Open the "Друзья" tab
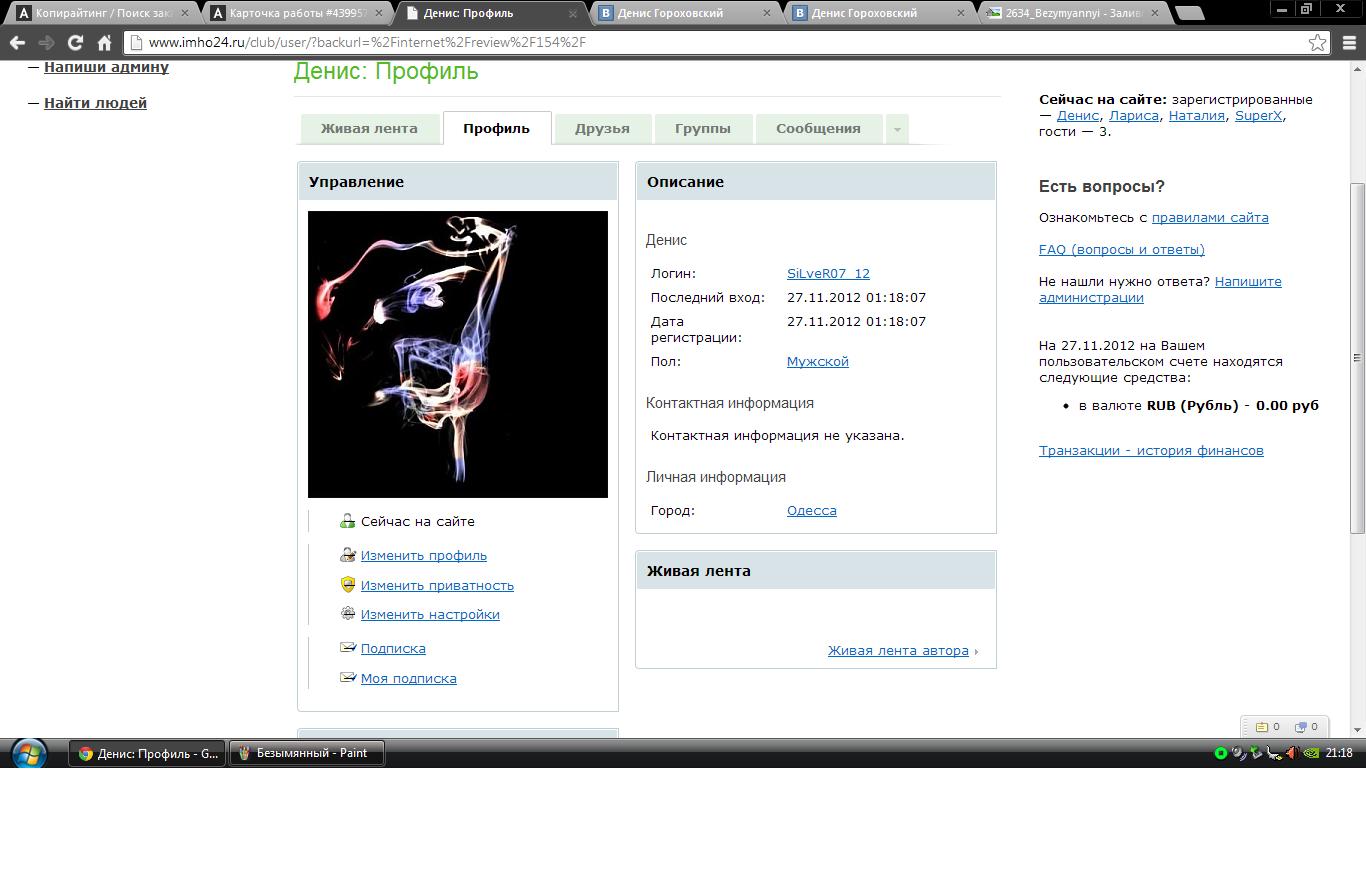Image resolution: width=1366 pixels, height=878 pixels. click(x=602, y=128)
